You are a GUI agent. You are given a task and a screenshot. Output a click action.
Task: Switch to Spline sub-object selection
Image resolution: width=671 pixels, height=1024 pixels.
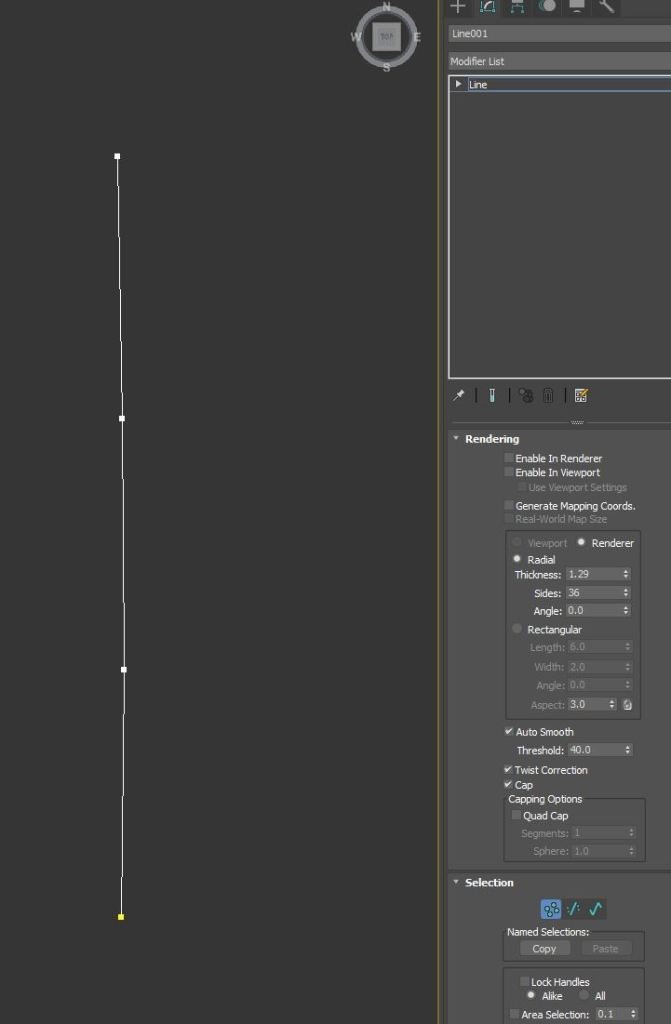(596, 909)
